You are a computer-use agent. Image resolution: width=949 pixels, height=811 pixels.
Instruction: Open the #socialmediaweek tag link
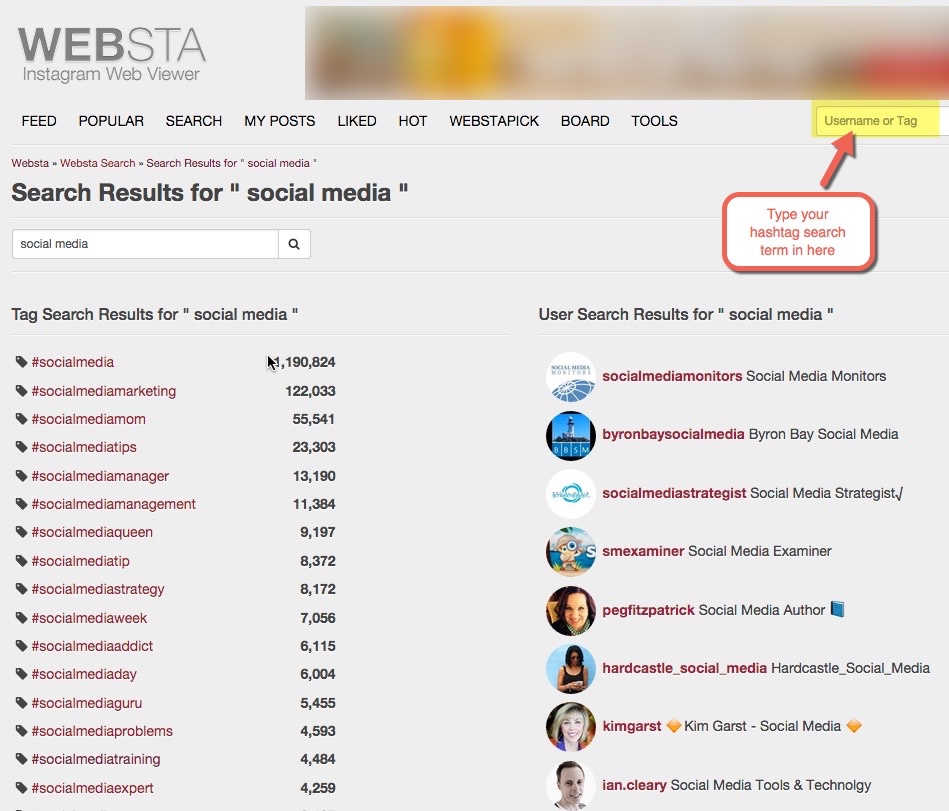coord(89,618)
